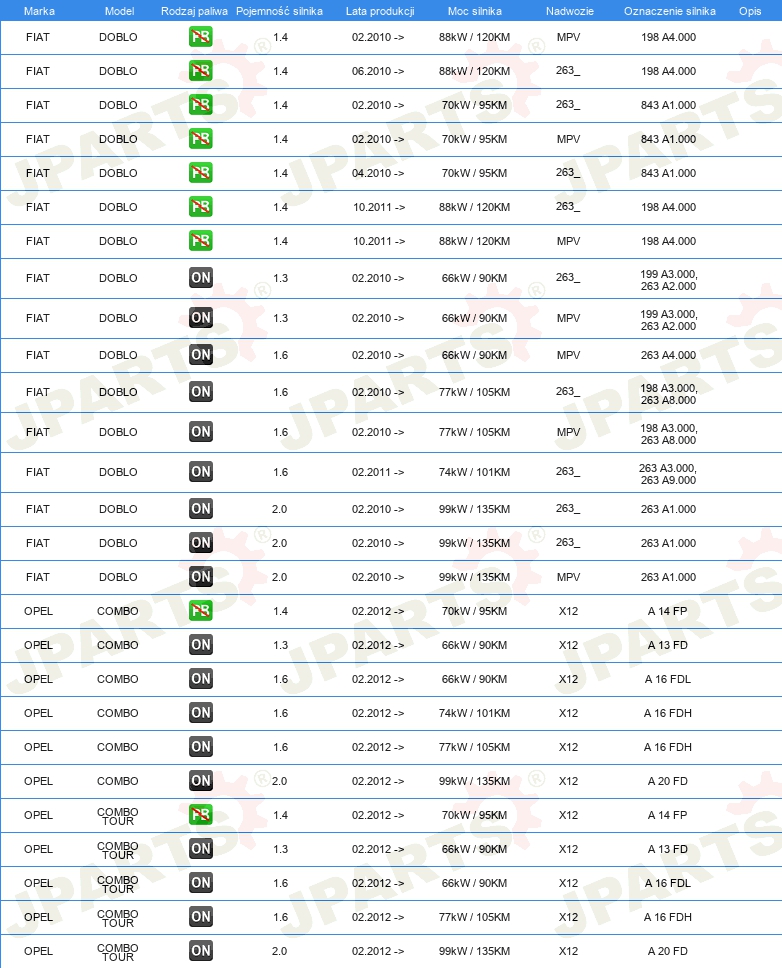Select engine code '263 A4.000'
782x968 pixels.
(668, 355)
